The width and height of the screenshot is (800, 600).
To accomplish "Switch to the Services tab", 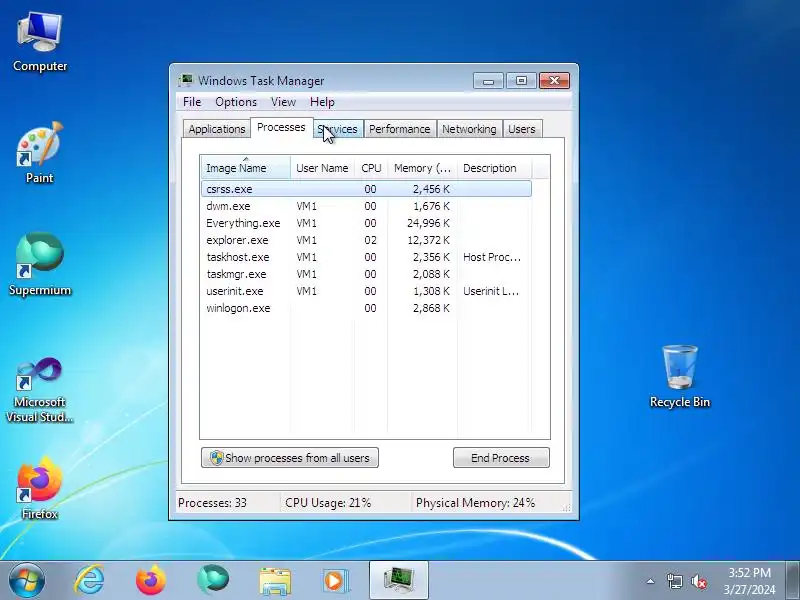I will point(338,129).
